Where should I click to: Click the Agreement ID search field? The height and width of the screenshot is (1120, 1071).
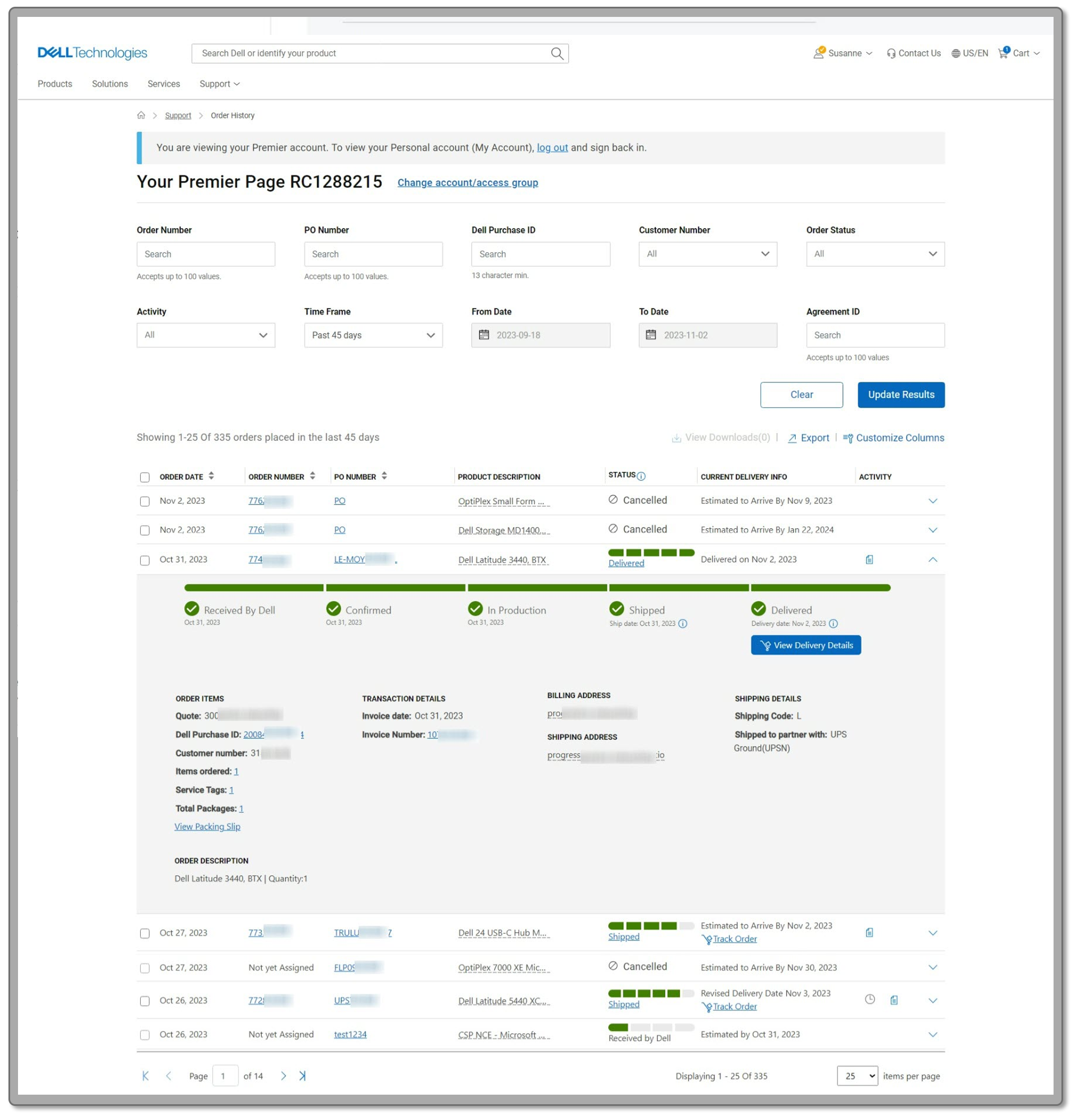coord(875,335)
